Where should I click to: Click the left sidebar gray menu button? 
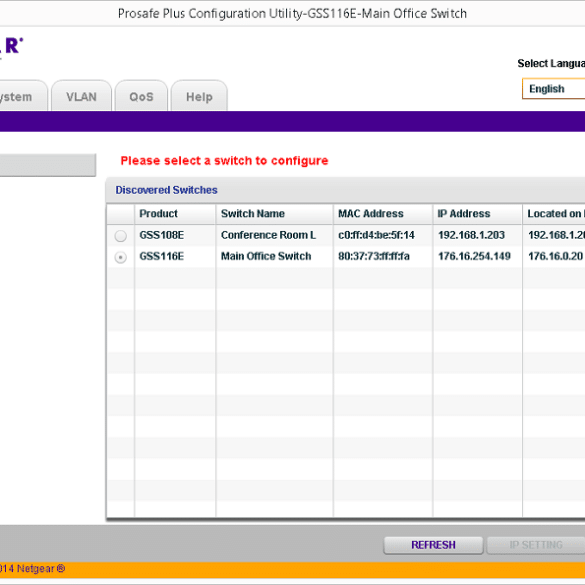pos(48,165)
